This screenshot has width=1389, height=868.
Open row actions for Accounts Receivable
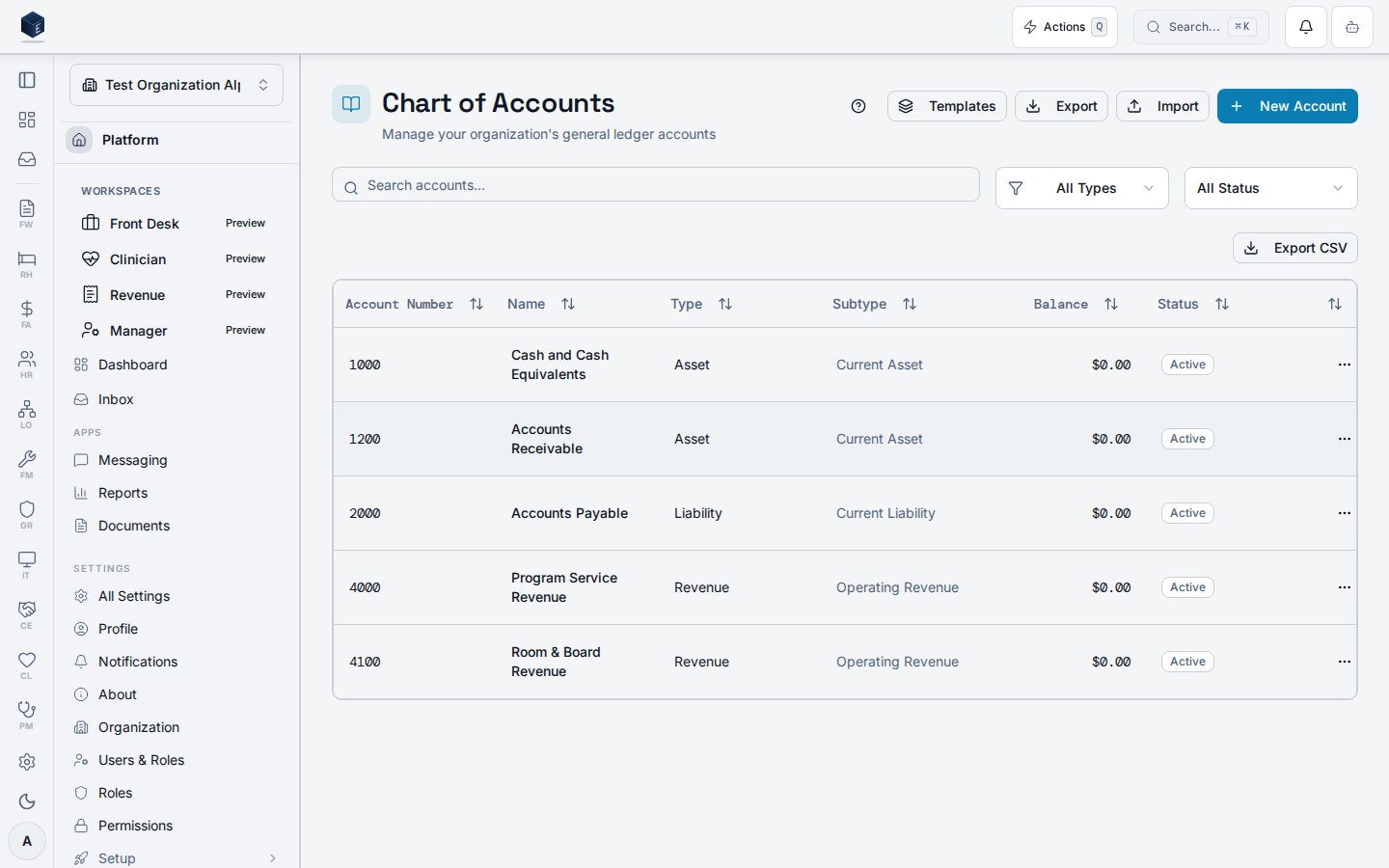(1344, 439)
